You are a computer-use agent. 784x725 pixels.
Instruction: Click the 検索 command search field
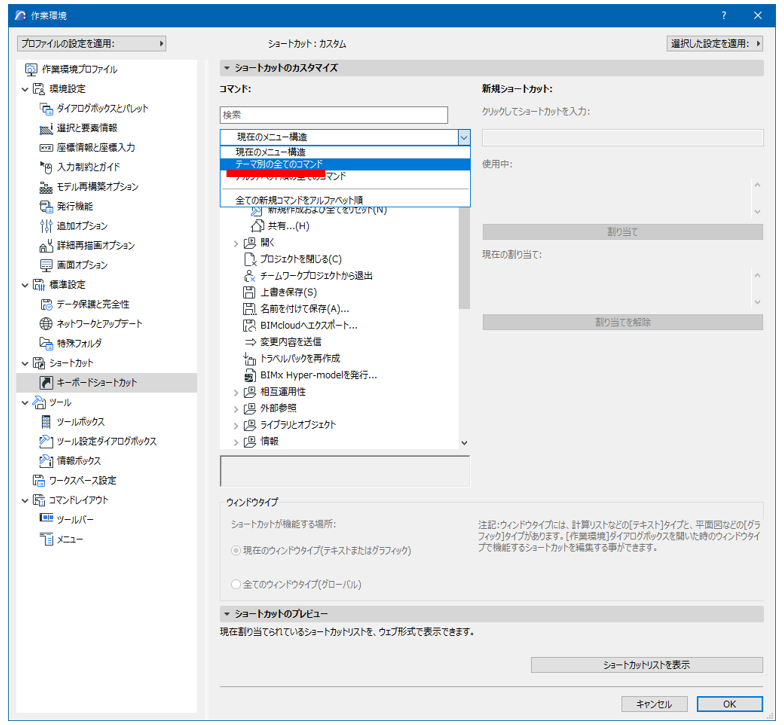334,115
